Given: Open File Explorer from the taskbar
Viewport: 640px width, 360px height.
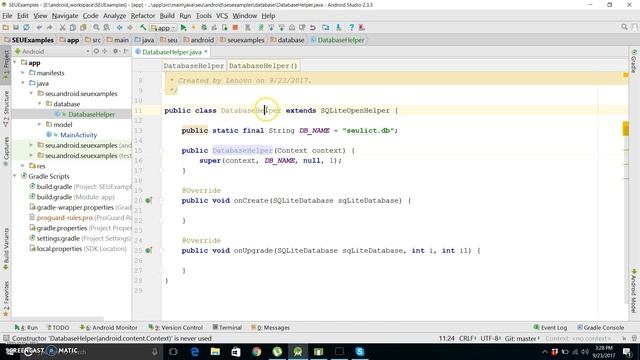Looking at the screenshot, I should click(x=215, y=351).
